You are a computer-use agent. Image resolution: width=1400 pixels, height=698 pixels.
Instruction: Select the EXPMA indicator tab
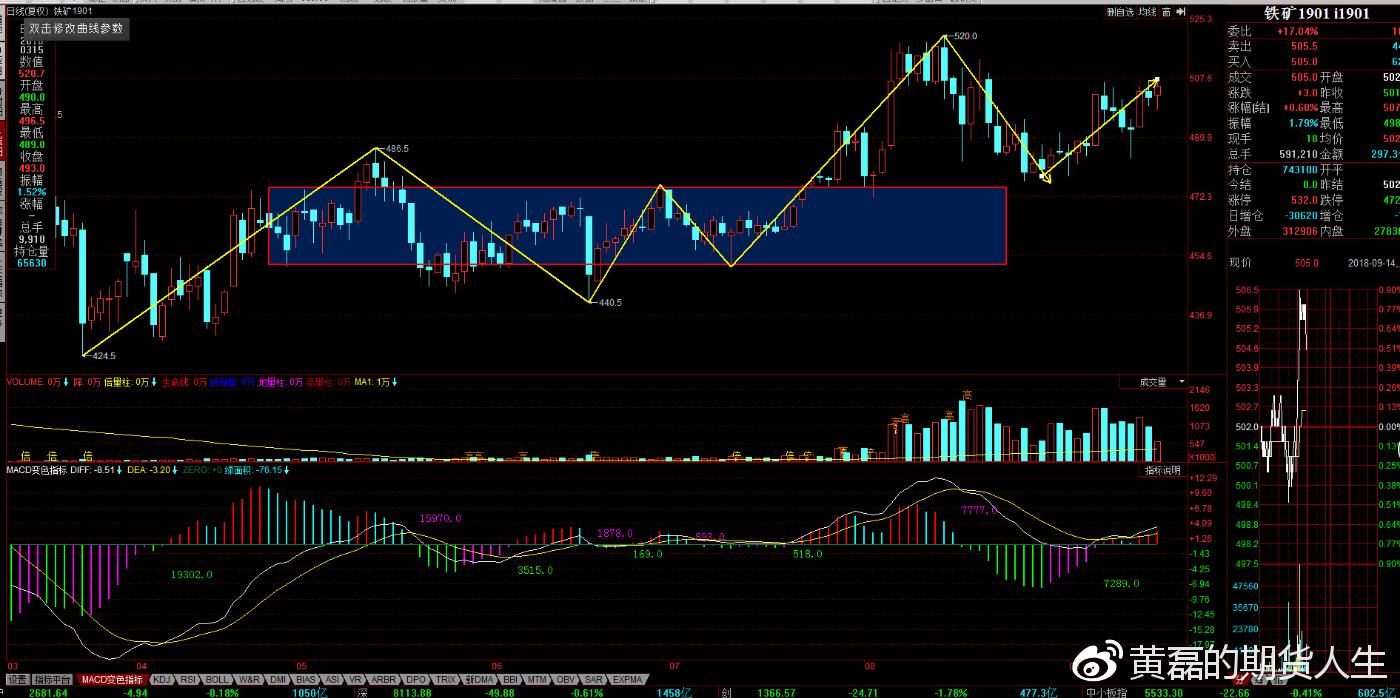[627, 680]
